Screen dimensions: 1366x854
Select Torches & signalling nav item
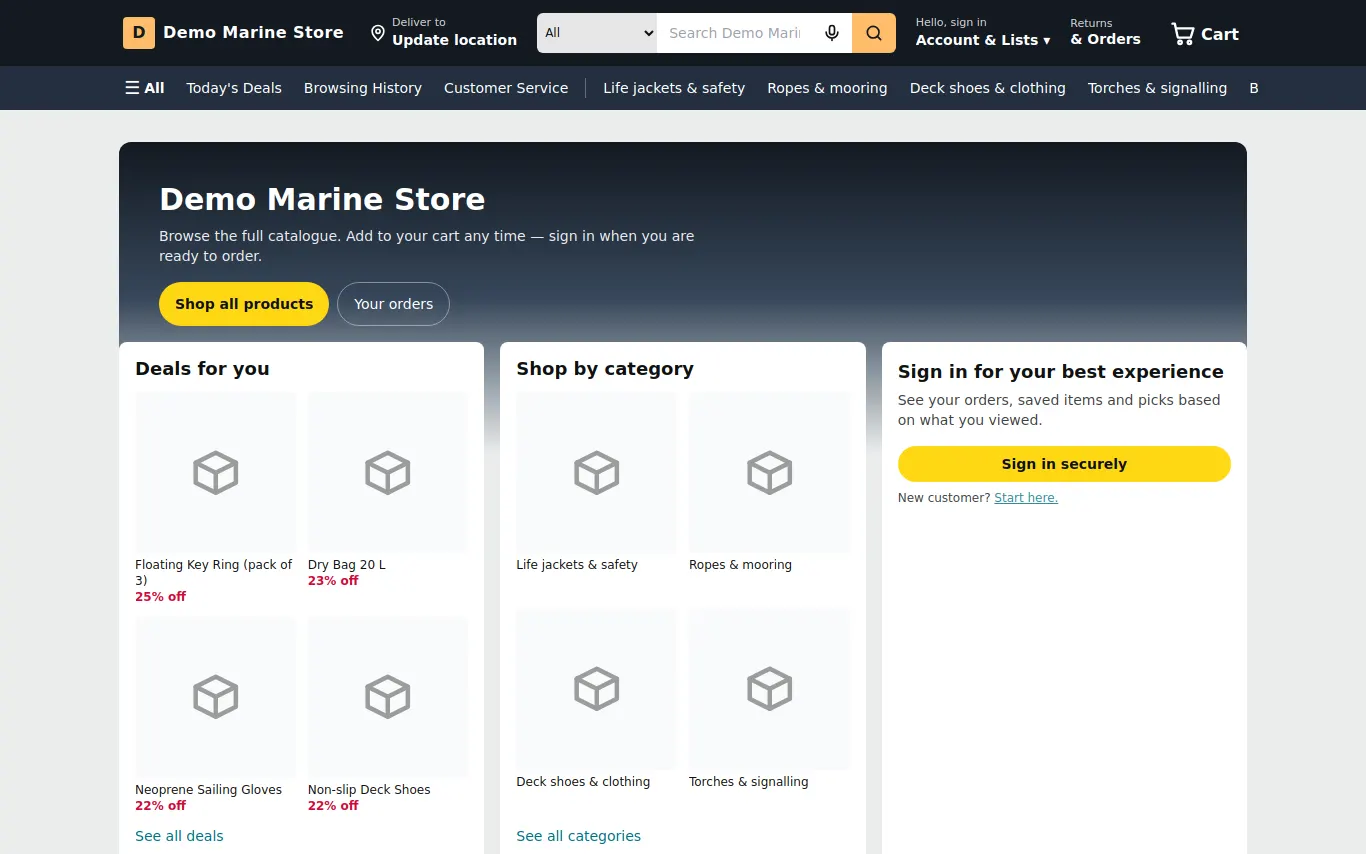pyautogui.click(x=1157, y=88)
